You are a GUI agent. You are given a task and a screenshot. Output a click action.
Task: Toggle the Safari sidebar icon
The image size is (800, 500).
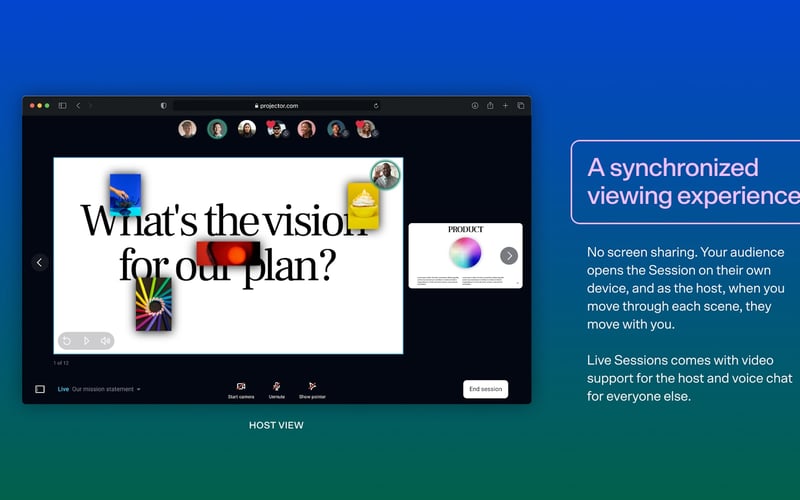pos(62,106)
